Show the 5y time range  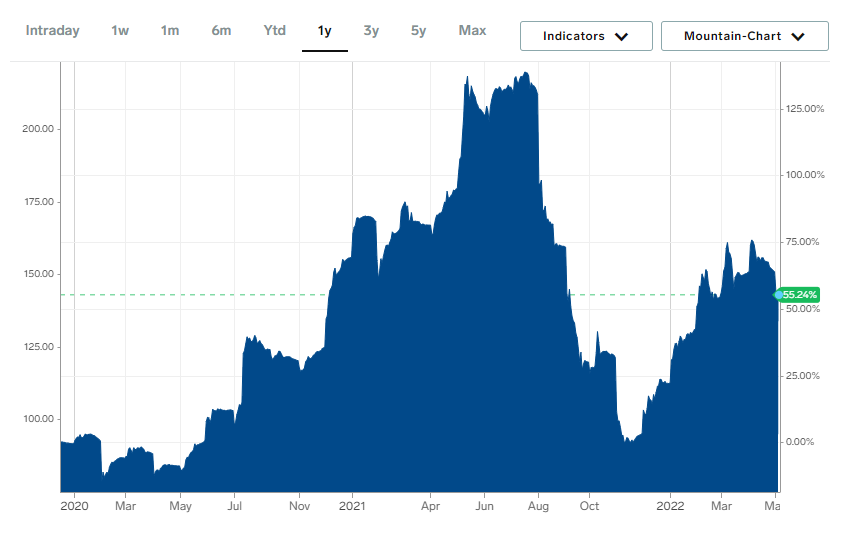pyautogui.click(x=418, y=31)
